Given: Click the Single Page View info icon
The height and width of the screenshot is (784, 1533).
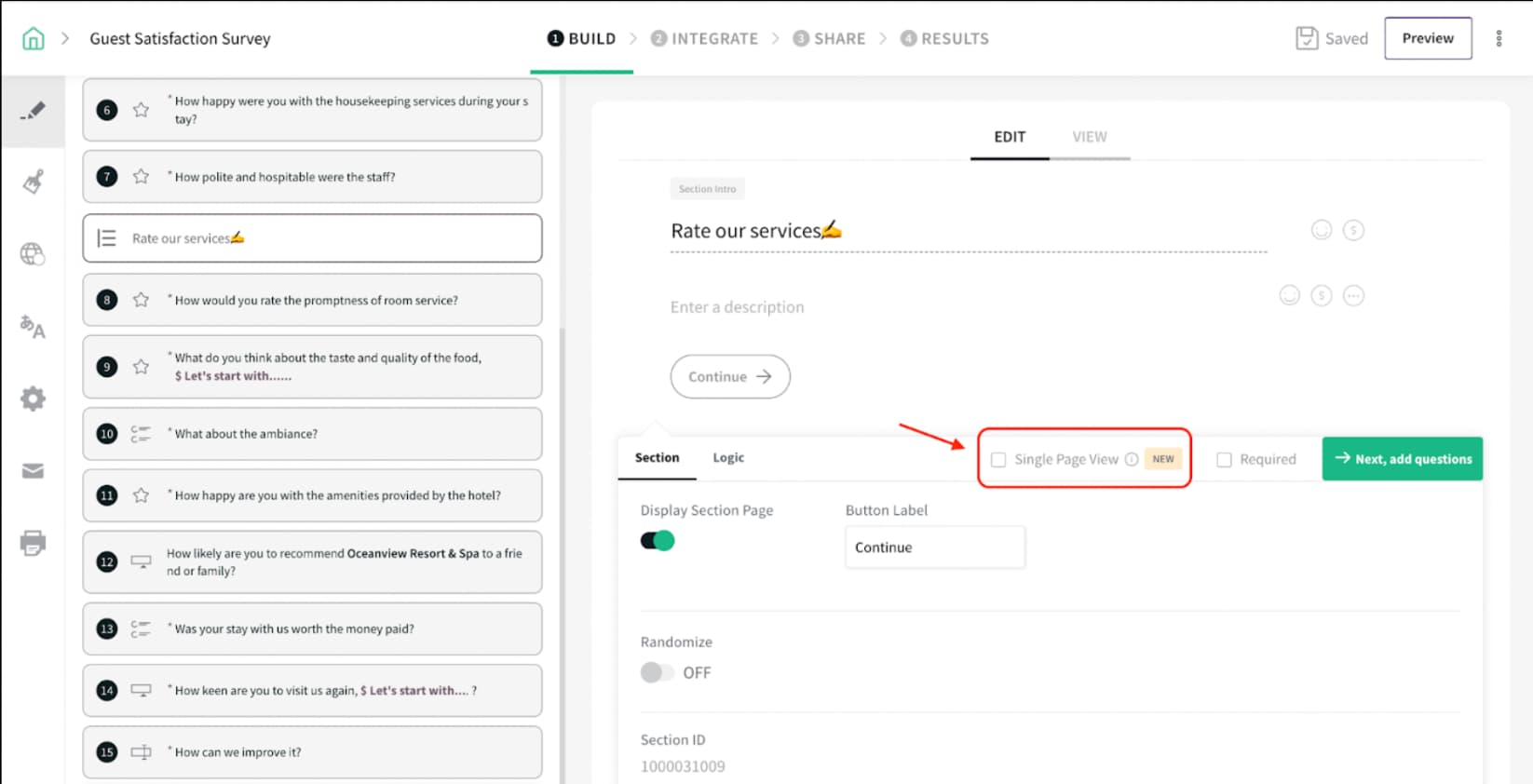Looking at the screenshot, I should 1132,459.
